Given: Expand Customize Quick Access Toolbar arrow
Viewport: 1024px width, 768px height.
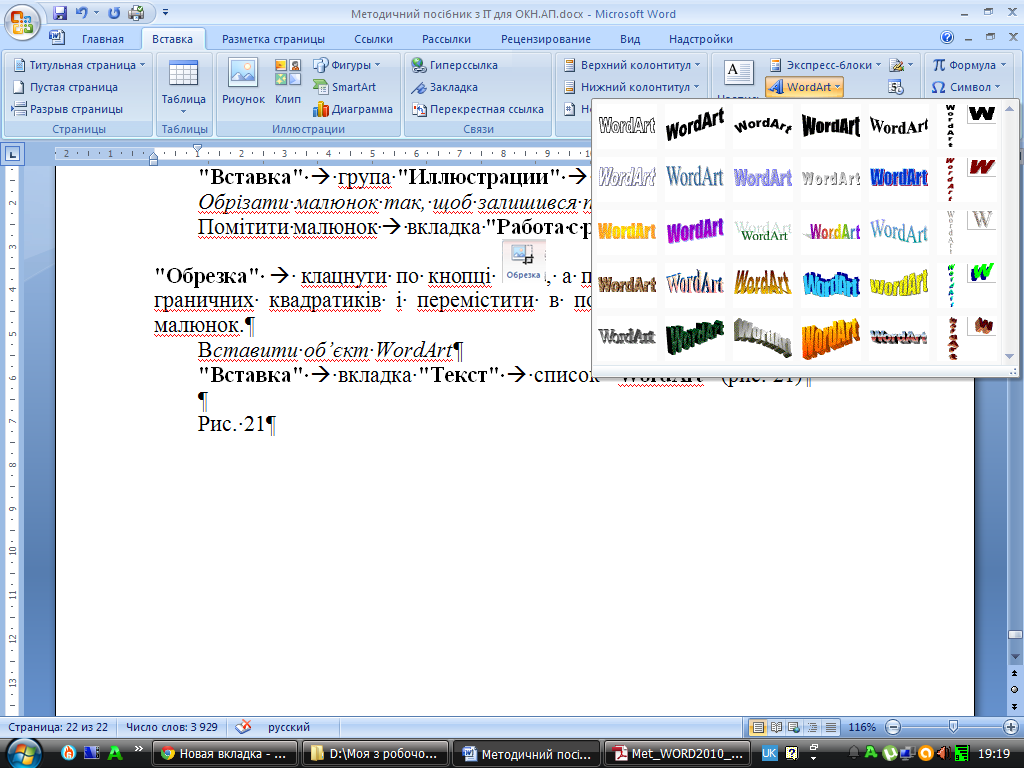Looking at the screenshot, I should coord(165,12).
